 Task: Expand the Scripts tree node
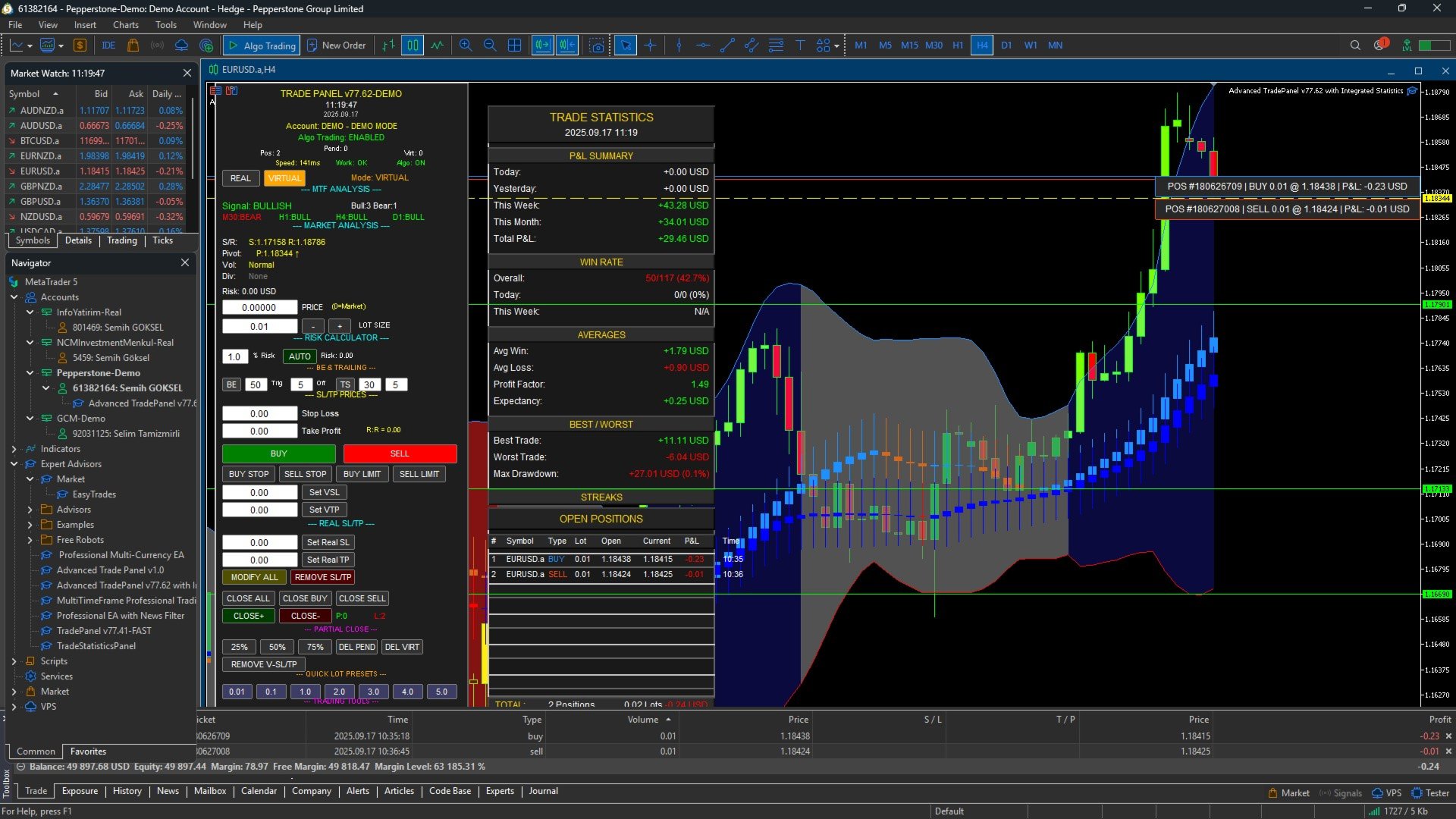click(14, 661)
